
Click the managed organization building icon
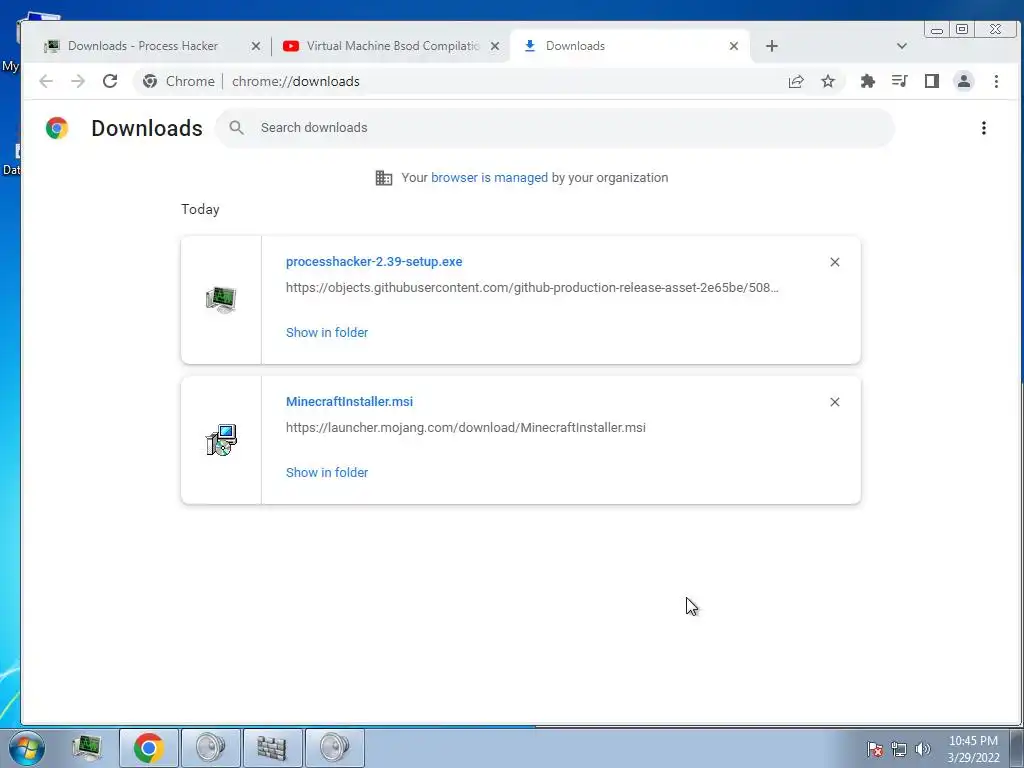click(384, 178)
